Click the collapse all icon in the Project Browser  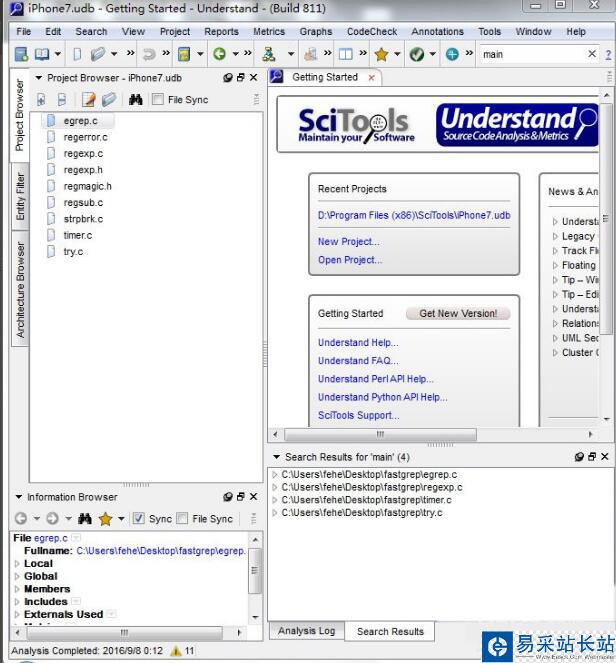click(x=62, y=100)
